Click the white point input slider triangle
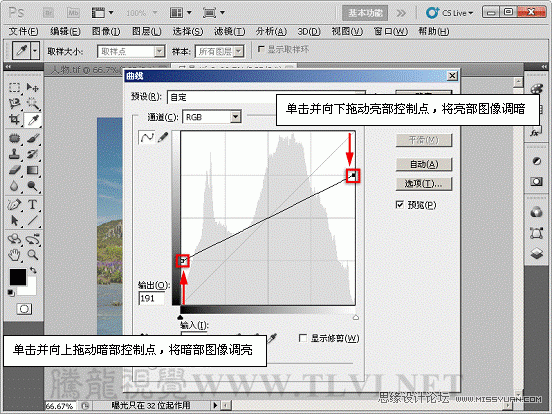Screen dimensions: 552x414 356,317
